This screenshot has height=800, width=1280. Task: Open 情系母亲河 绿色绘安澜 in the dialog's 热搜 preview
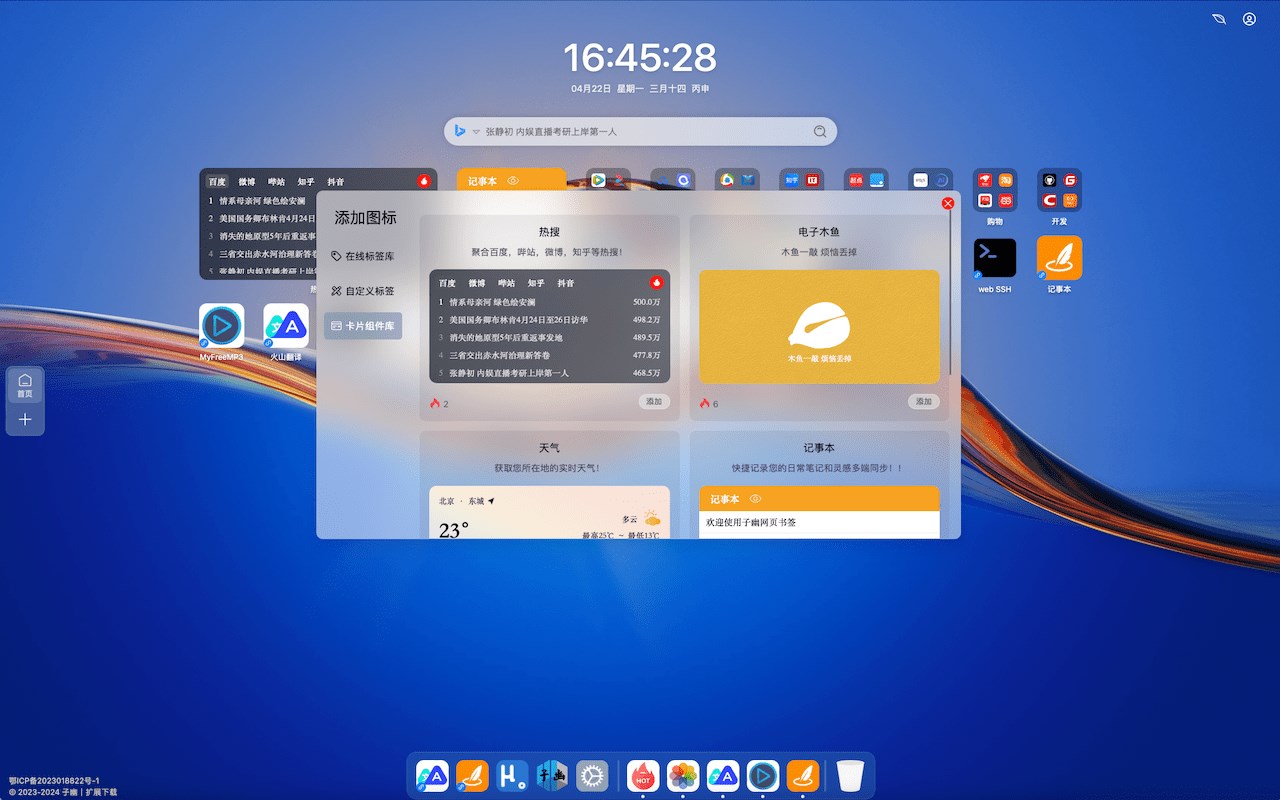tap(492, 302)
